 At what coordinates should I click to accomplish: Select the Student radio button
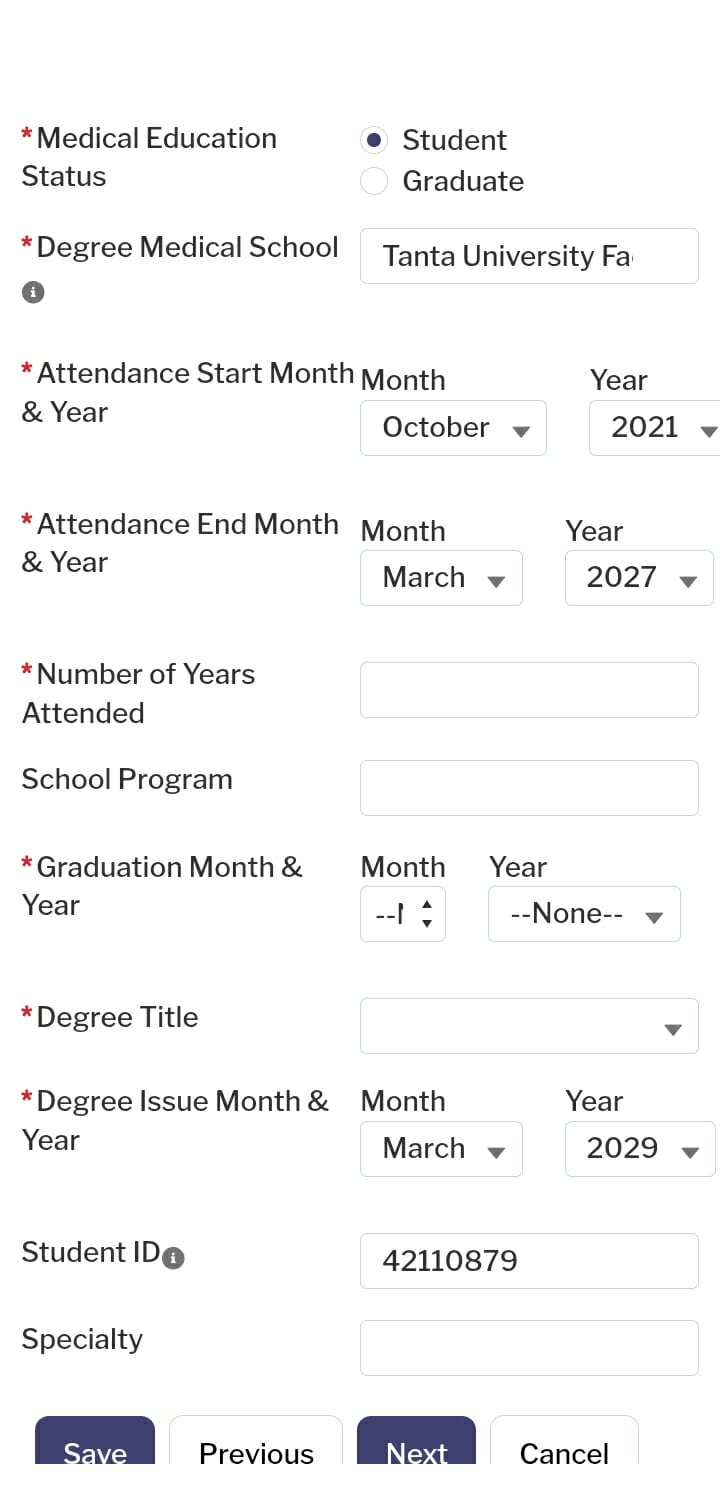click(374, 140)
